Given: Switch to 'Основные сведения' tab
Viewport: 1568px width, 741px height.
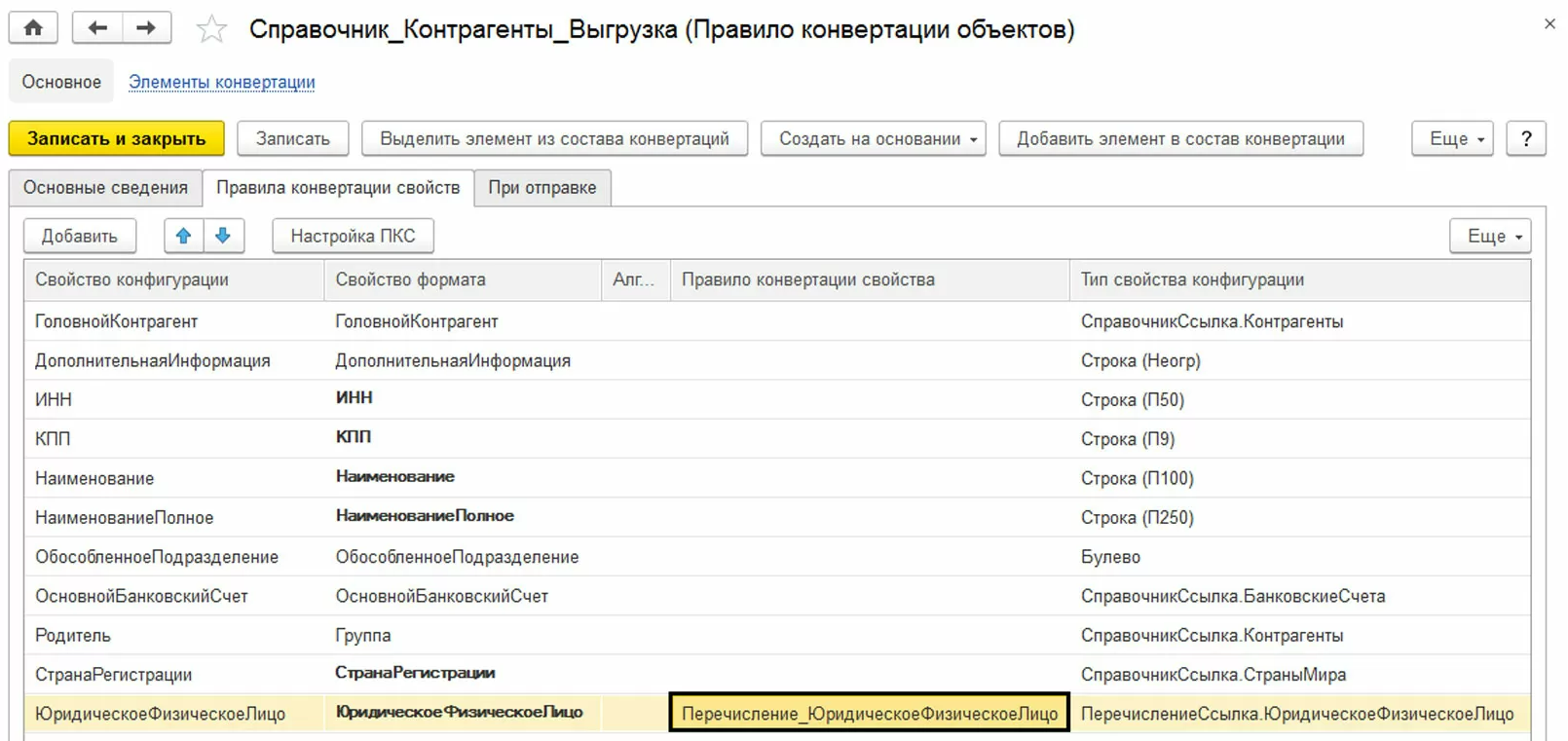Looking at the screenshot, I should pos(105,188).
